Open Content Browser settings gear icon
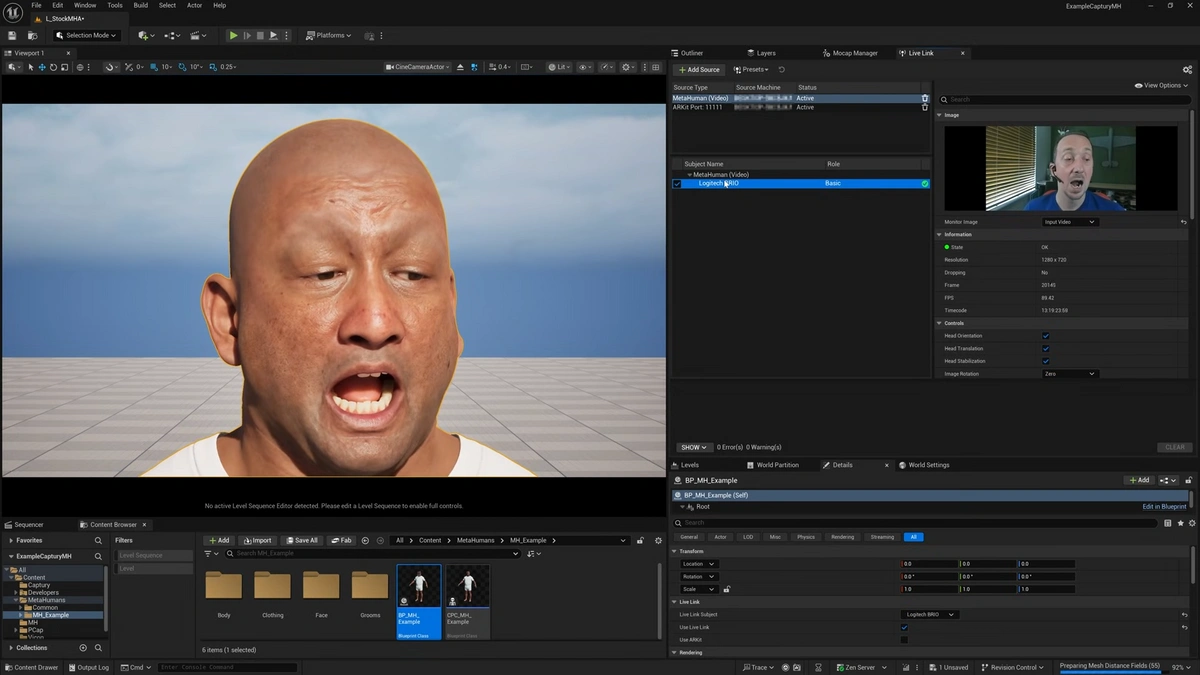1200x675 pixels. click(x=658, y=540)
